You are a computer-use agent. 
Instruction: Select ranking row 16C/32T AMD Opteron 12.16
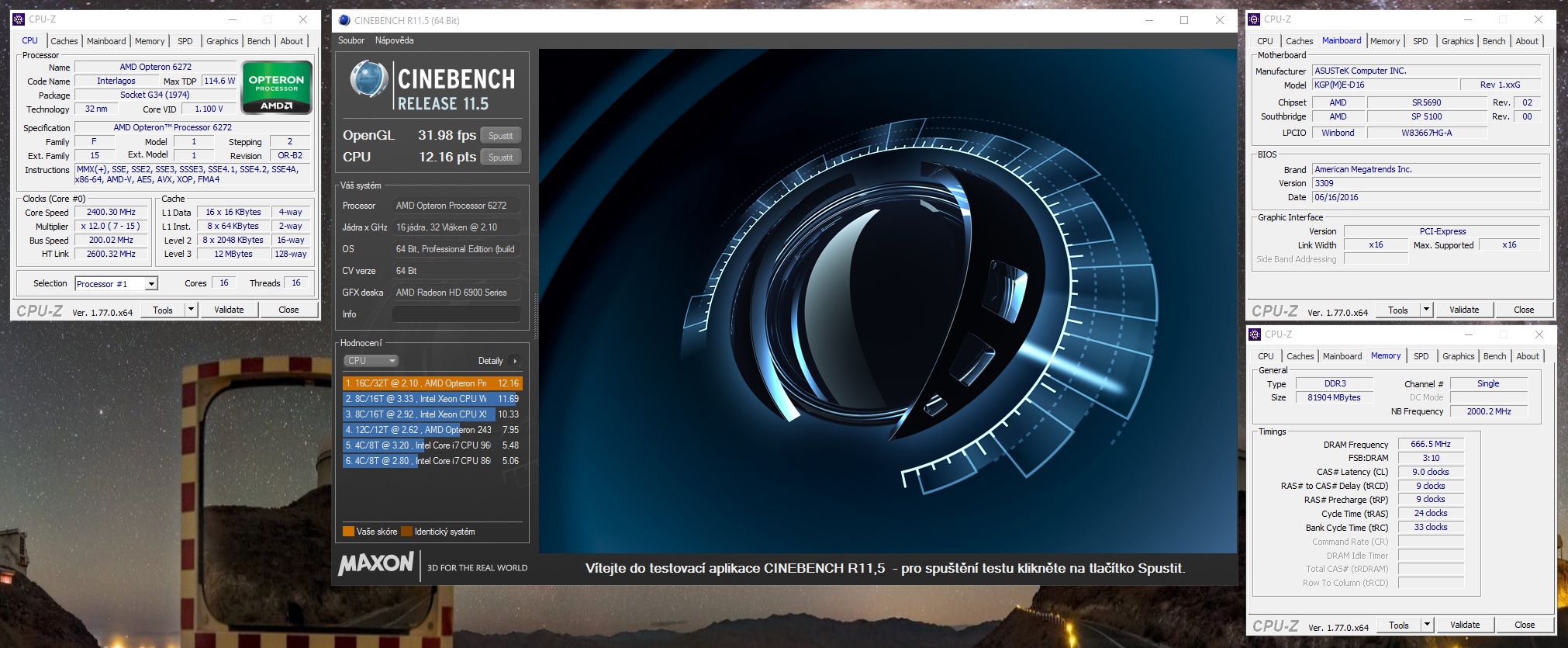[433, 383]
